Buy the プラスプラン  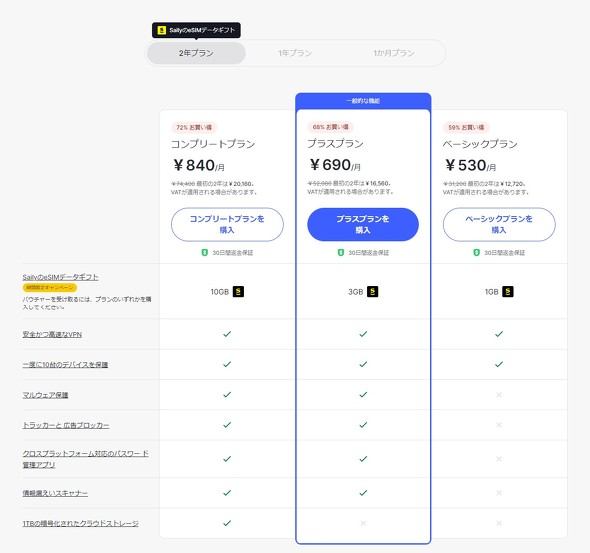(x=363, y=225)
